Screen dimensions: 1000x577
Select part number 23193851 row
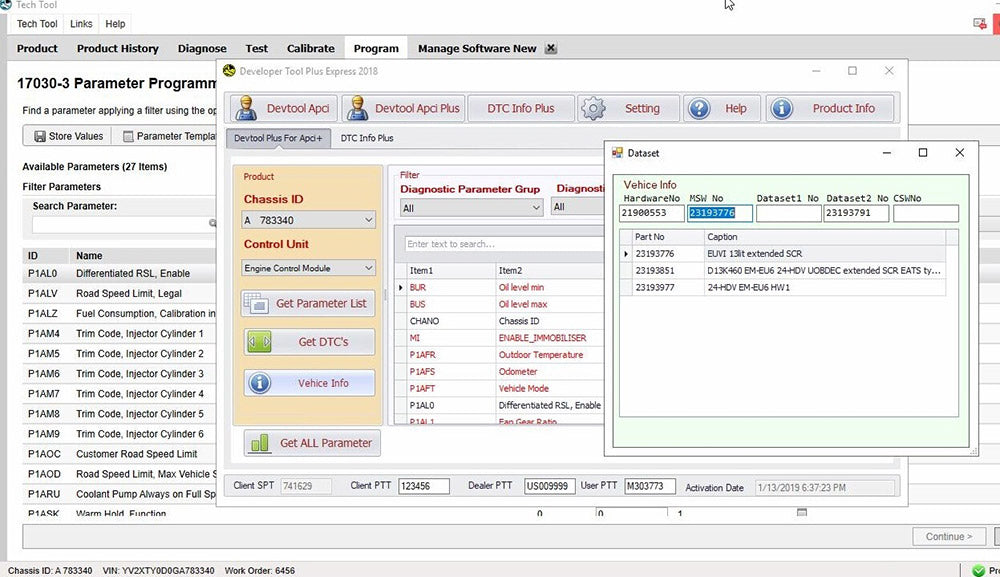point(655,270)
